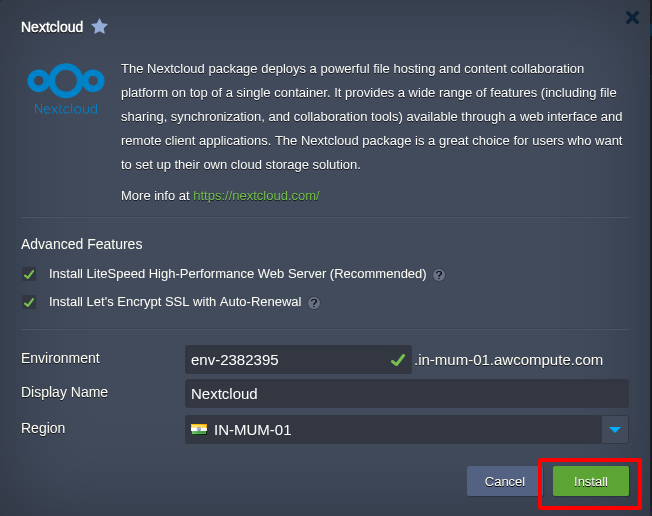
Task: Toggle the Let's Encrypt SSL checkbox
Action: point(30,302)
